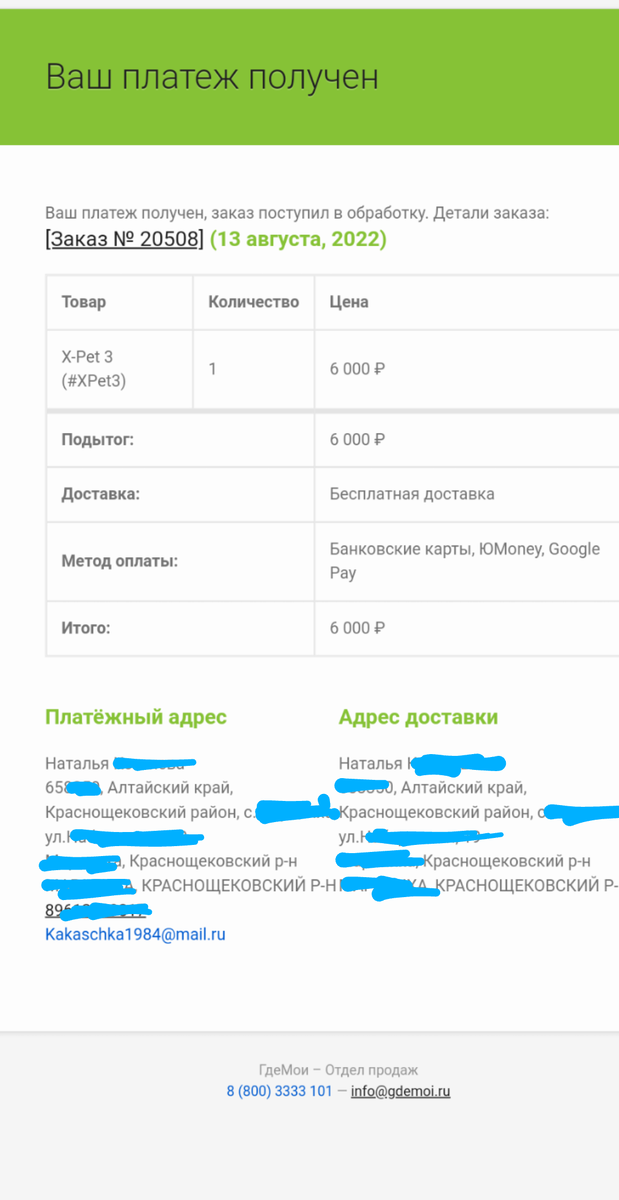Image resolution: width=619 pixels, height=1200 pixels.
Task: Click the Бесплатная доставка delivery value
Action: pos(412,494)
